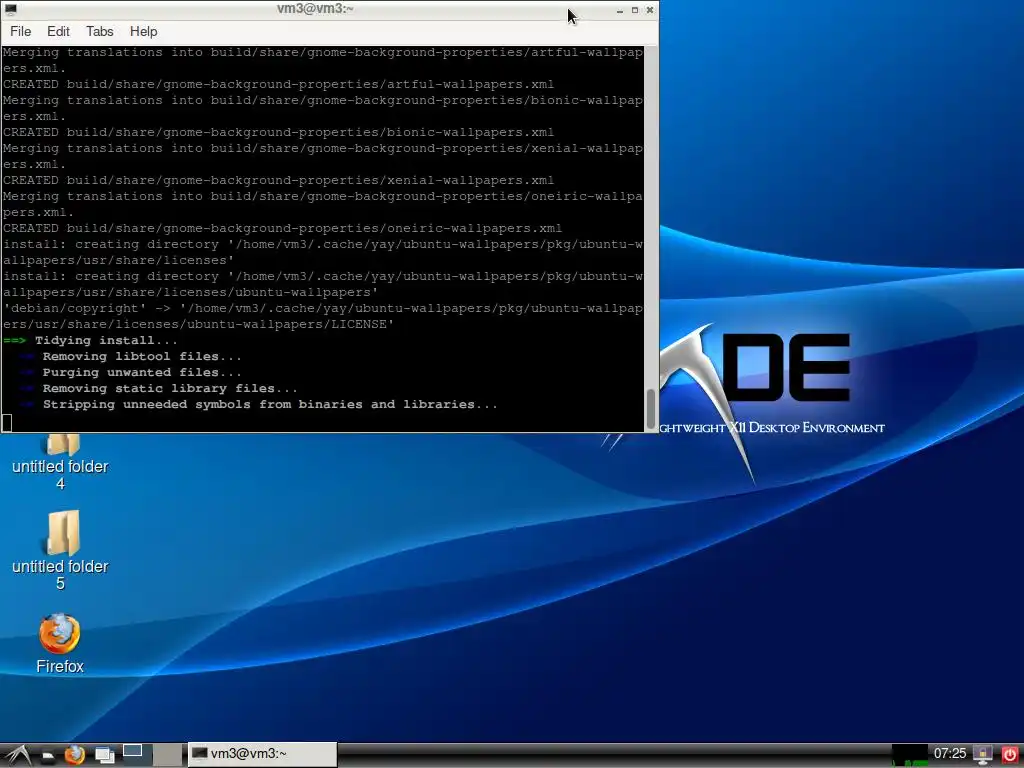The height and width of the screenshot is (768, 1024).
Task: Click the 07:25 clock on the panel
Action: (x=950, y=754)
